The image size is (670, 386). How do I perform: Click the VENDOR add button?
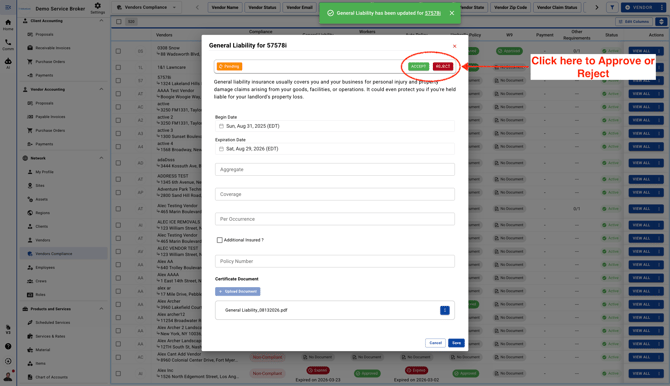click(639, 7)
